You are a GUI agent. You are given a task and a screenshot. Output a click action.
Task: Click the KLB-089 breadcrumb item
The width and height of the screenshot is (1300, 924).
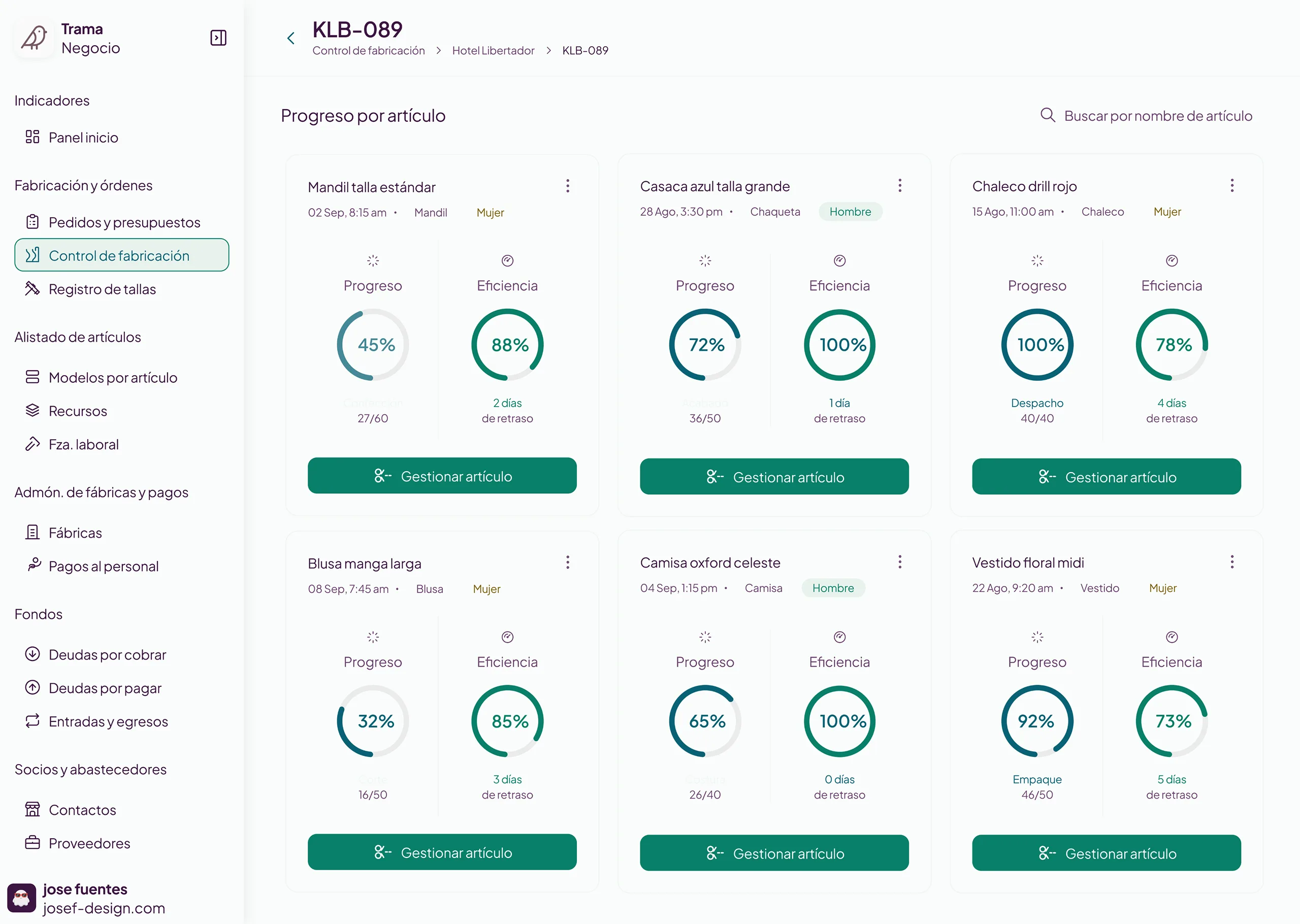(x=586, y=51)
